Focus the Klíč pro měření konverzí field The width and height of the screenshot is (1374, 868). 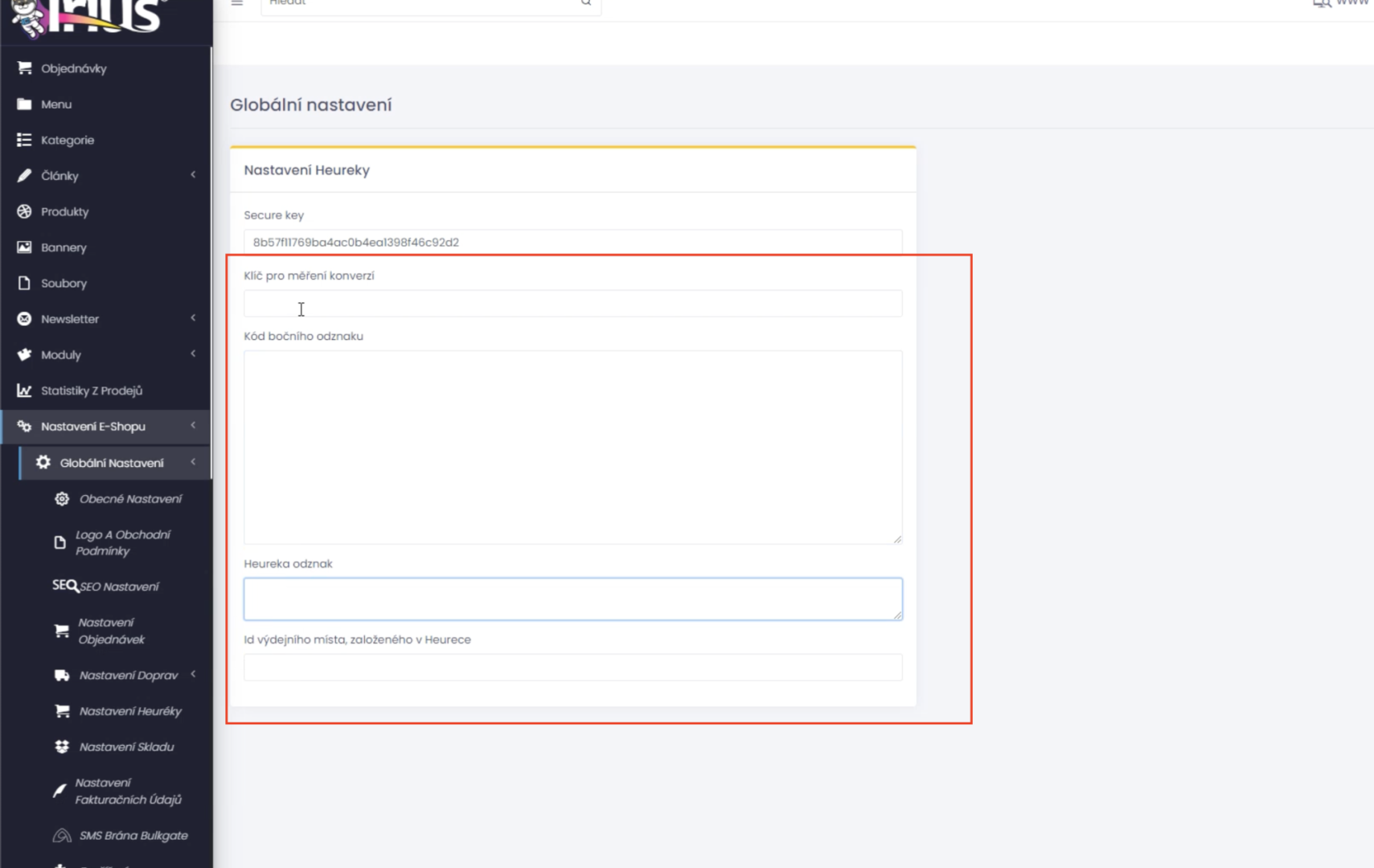click(x=573, y=303)
